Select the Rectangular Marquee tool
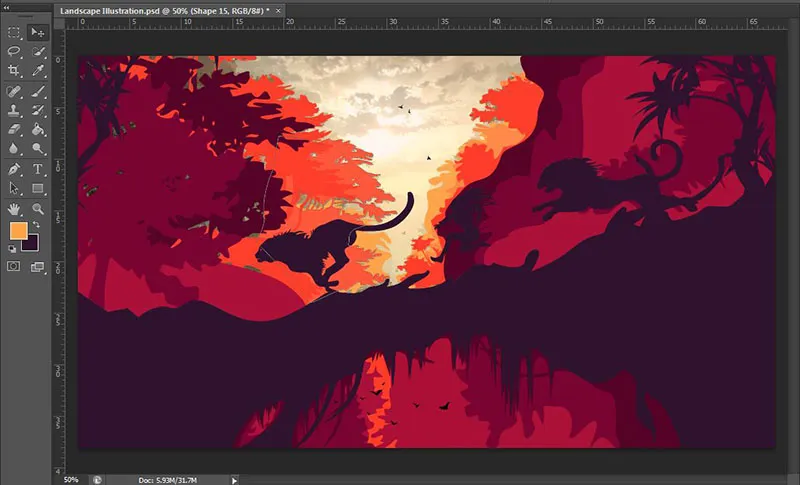 click(14, 32)
